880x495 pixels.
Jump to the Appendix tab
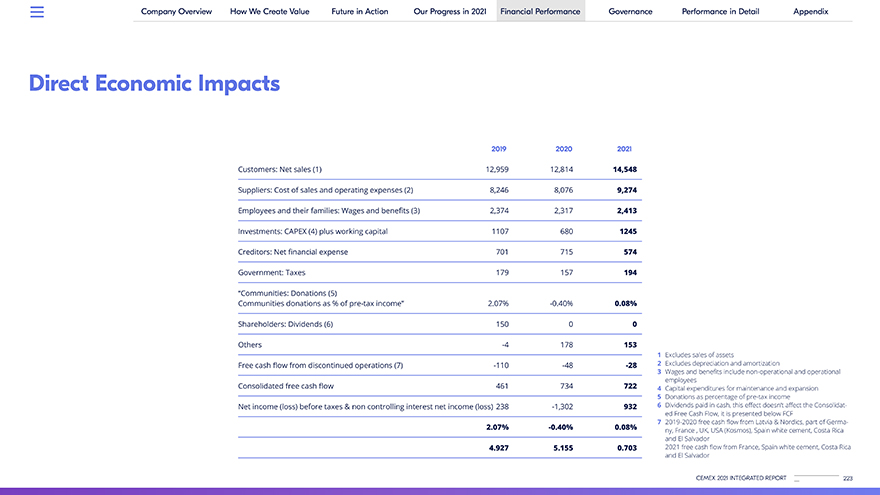point(811,11)
